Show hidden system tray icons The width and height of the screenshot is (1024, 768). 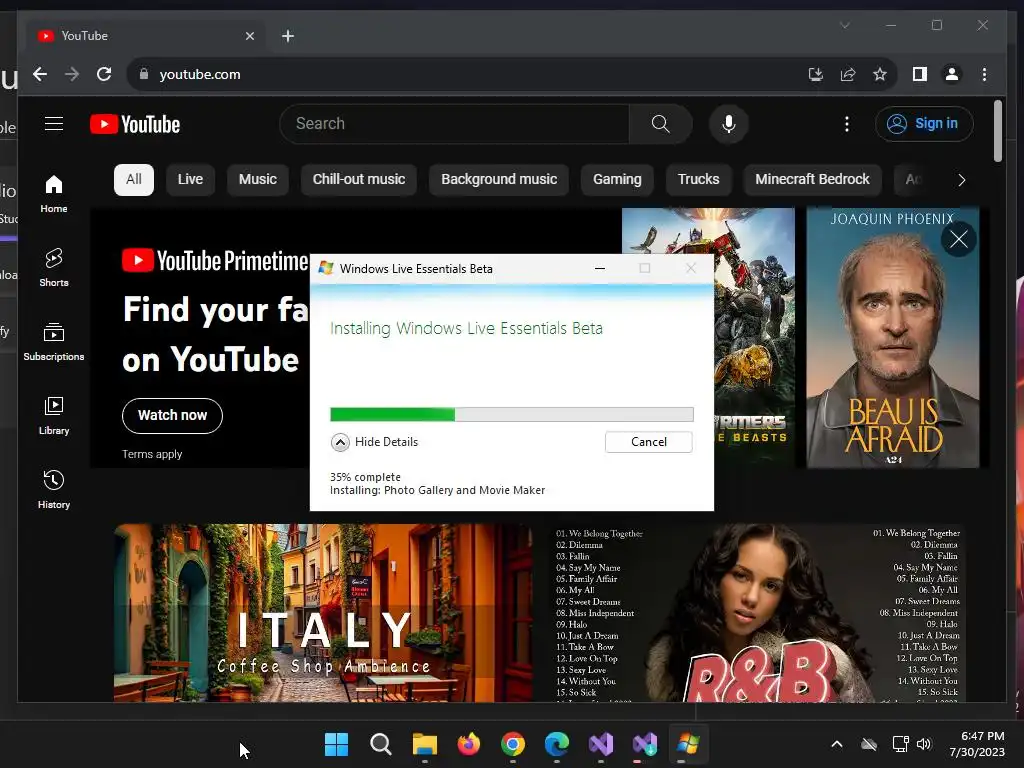[837, 744]
